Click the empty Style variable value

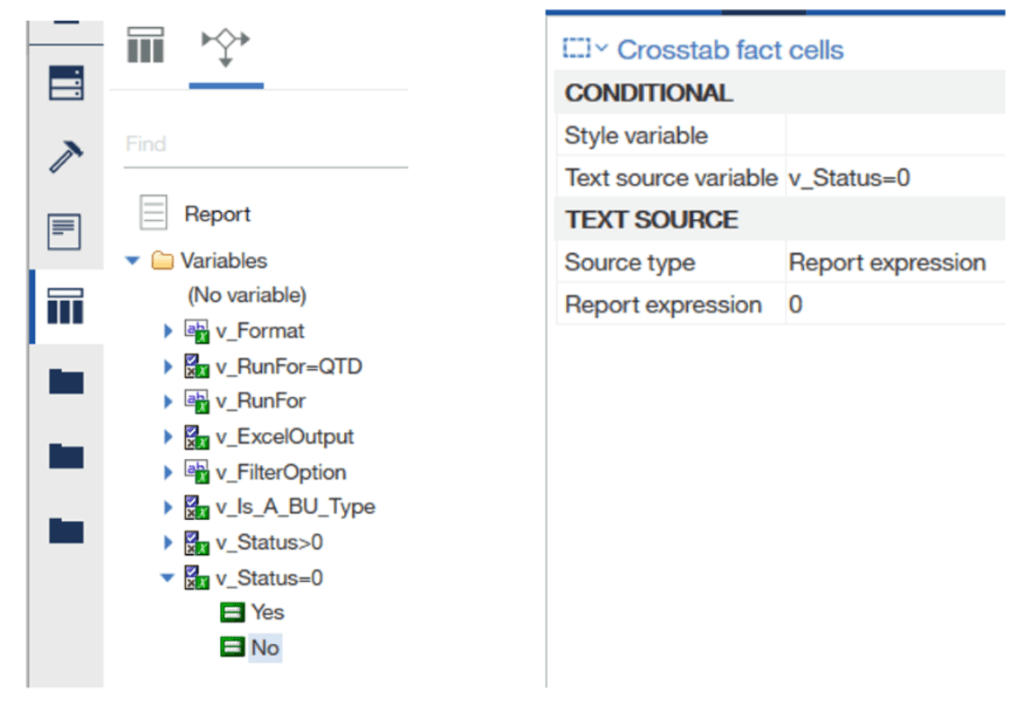point(895,135)
